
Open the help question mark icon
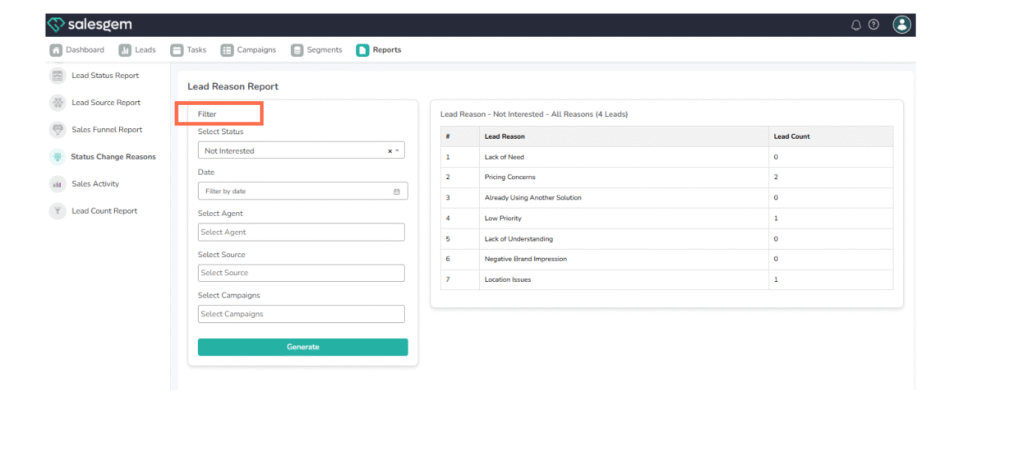click(x=873, y=25)
